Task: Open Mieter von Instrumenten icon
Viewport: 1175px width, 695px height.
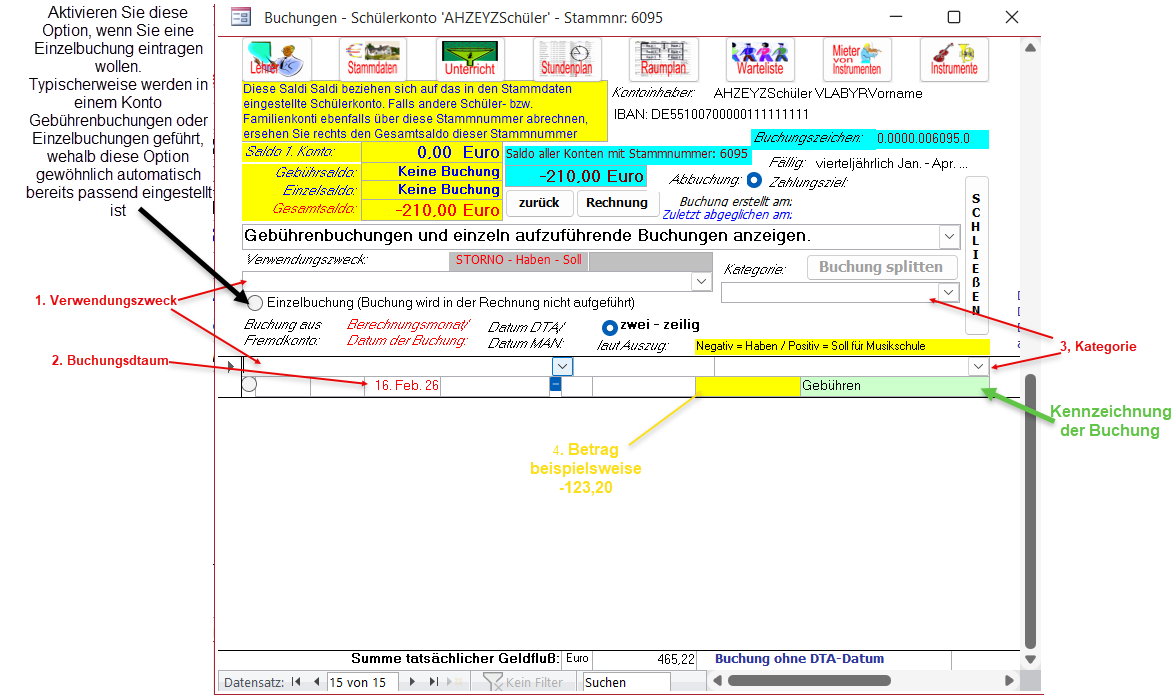Action: pos(857,59)
